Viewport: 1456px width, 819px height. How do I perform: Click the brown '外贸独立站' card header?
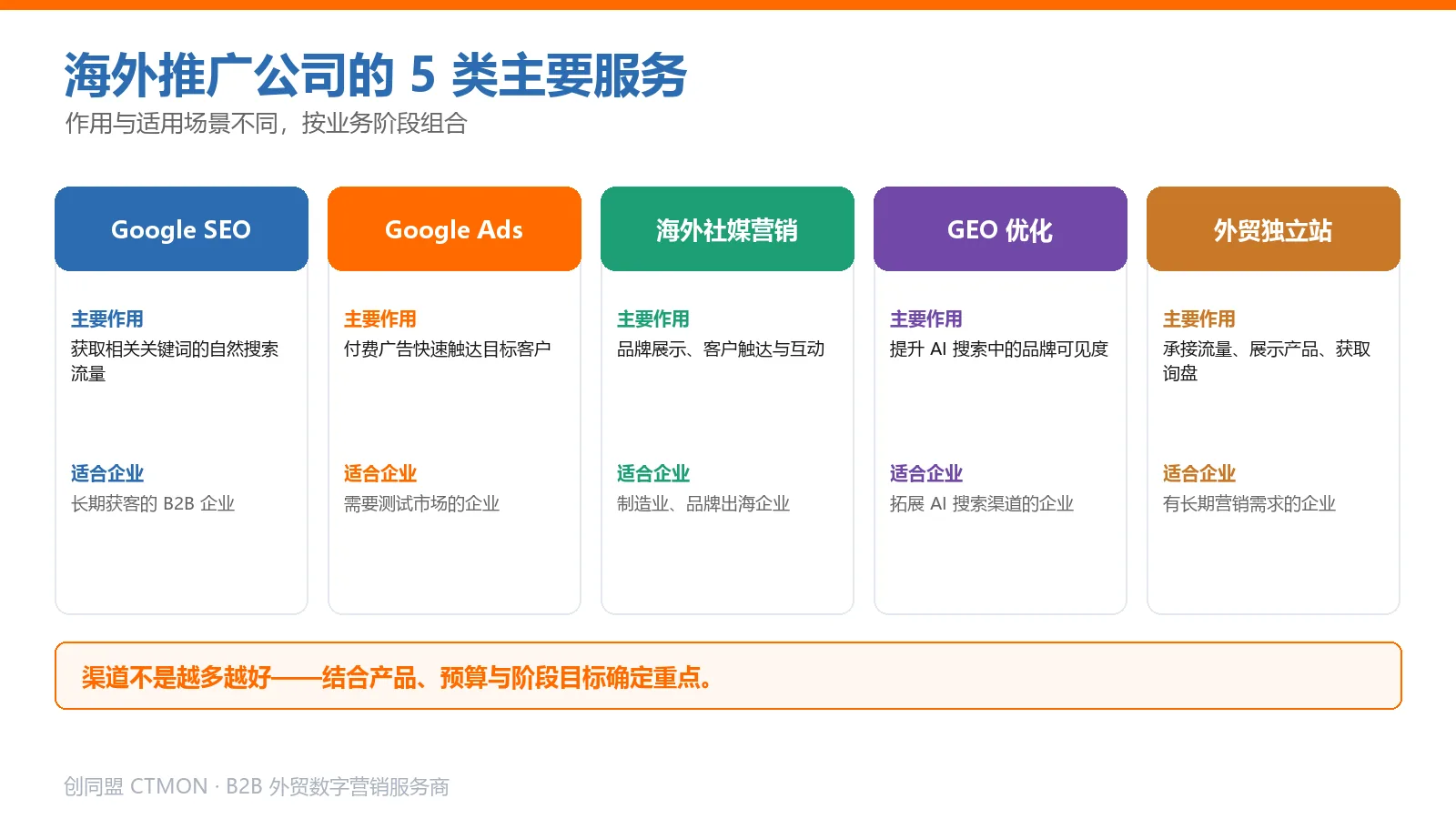pos(1273,229)
